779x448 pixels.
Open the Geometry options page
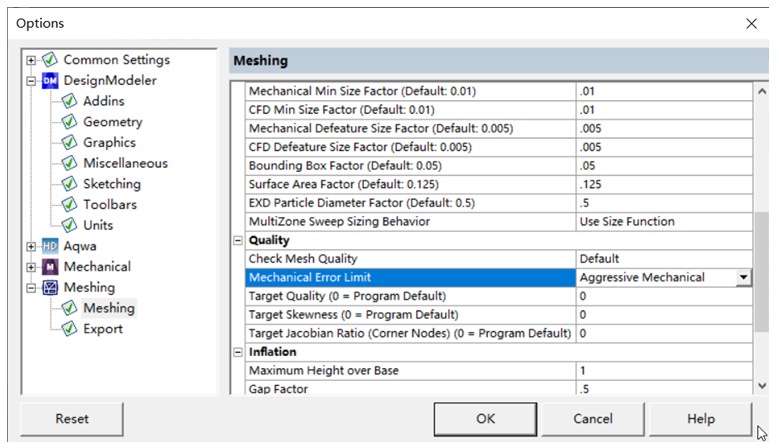point(113,122)
